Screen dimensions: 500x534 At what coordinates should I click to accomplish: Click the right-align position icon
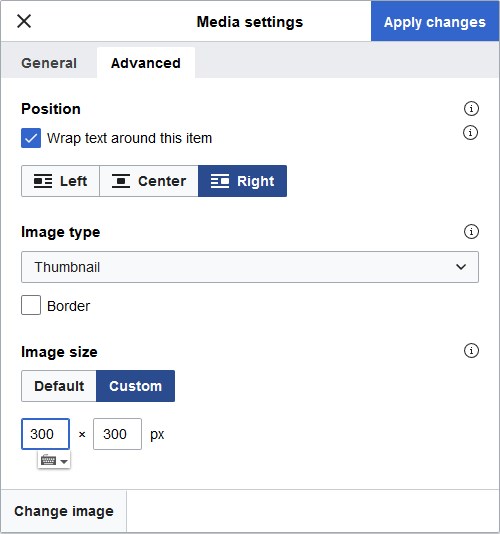220,181
